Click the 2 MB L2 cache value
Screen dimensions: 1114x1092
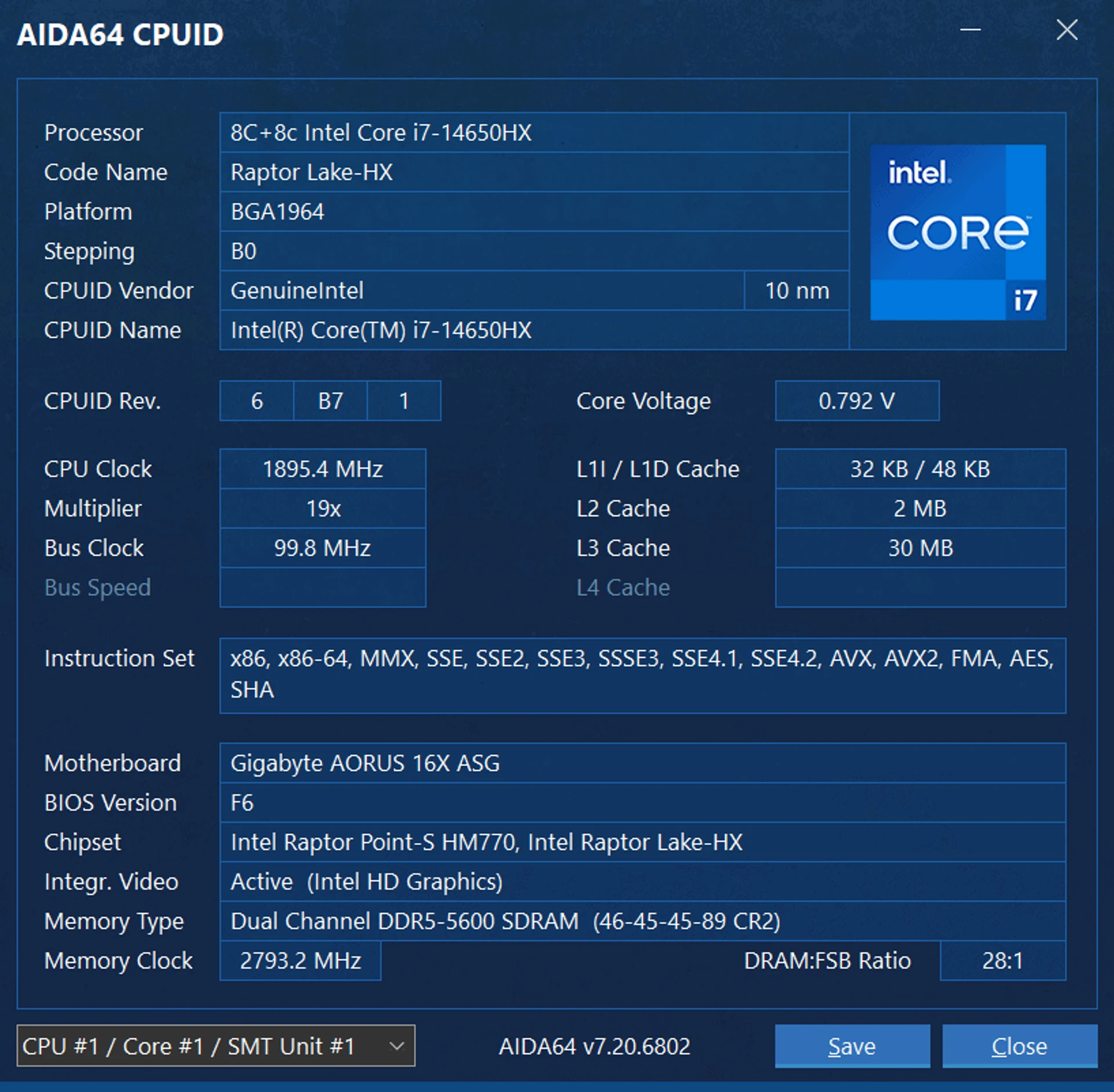(x=921, y=508)
